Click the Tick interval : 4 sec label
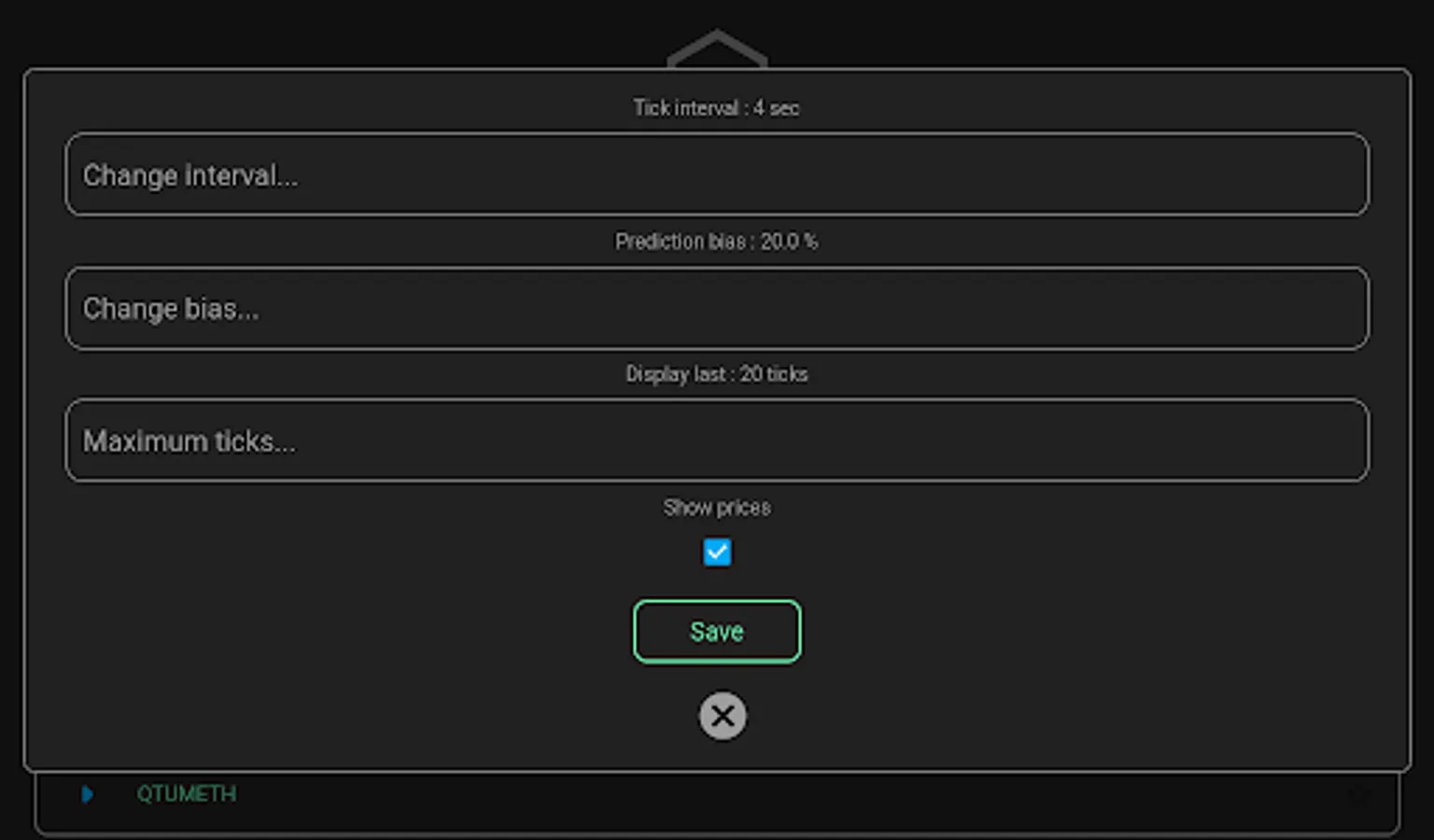The image size is (1434, 840). point(717,108)
